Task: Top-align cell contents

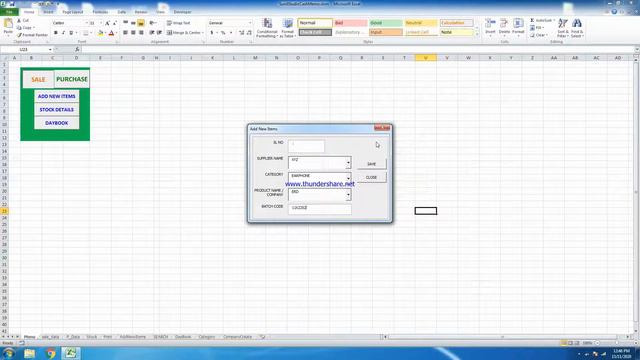Action: tap(126, 23)
